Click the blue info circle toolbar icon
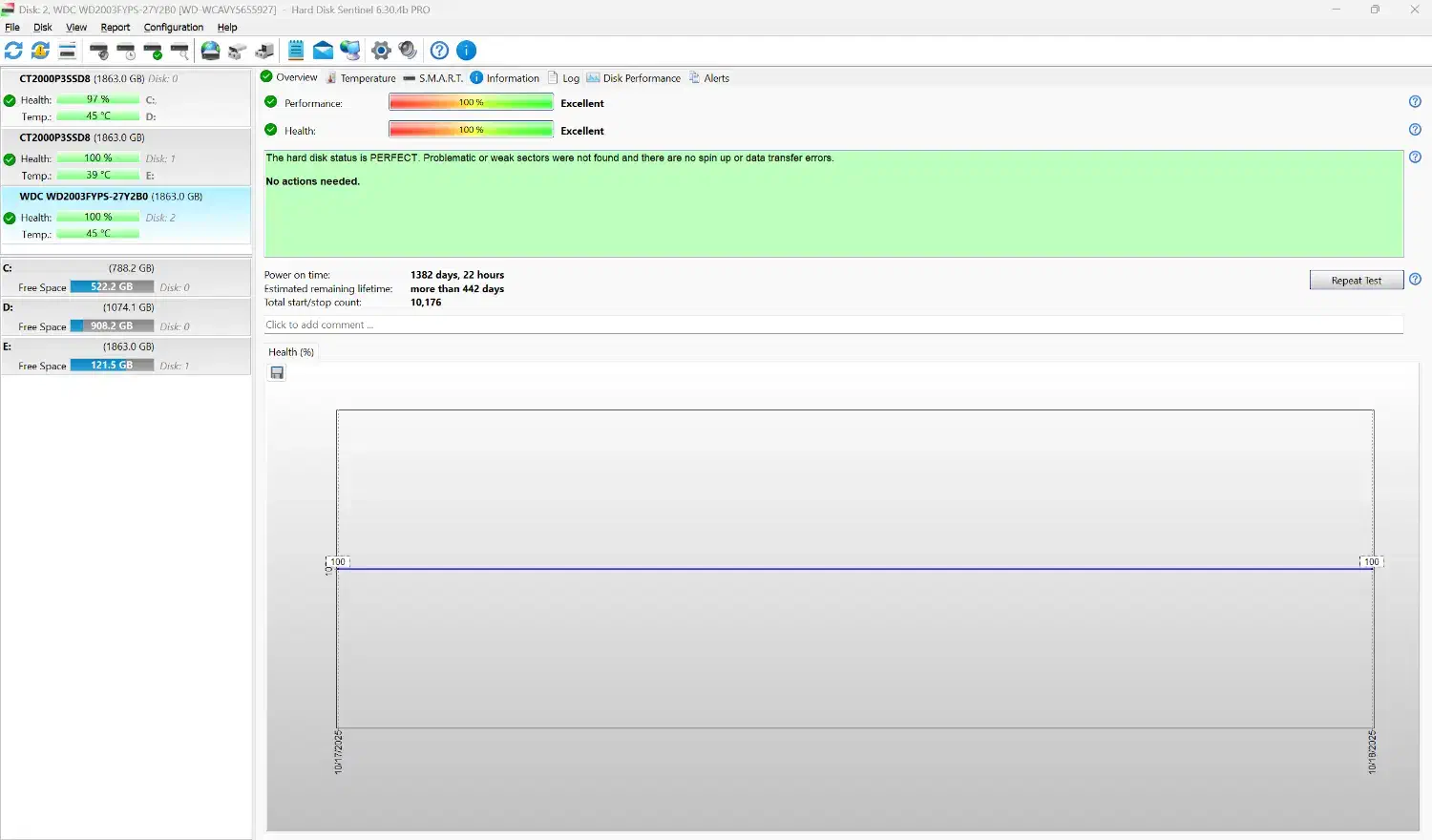 (466, 51)
